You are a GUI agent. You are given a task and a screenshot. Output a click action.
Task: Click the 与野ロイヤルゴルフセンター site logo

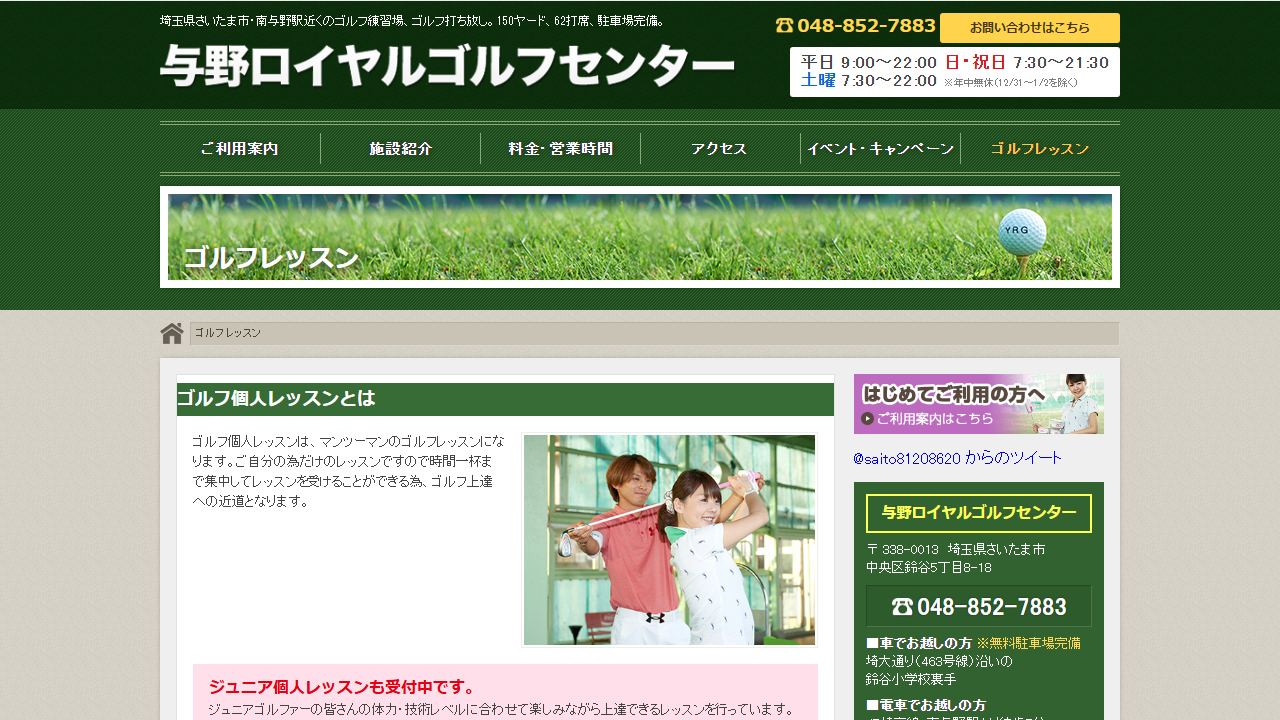(447, 66)
